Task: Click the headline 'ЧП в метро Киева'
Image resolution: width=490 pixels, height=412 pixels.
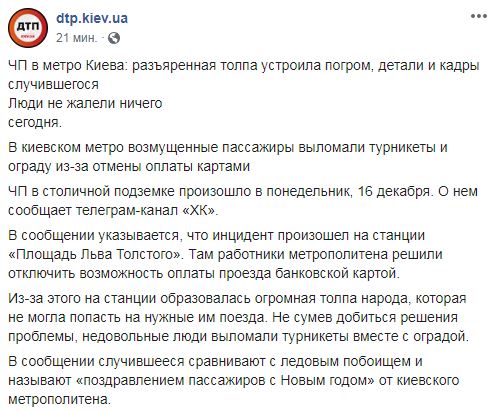Action: (67, 65)
